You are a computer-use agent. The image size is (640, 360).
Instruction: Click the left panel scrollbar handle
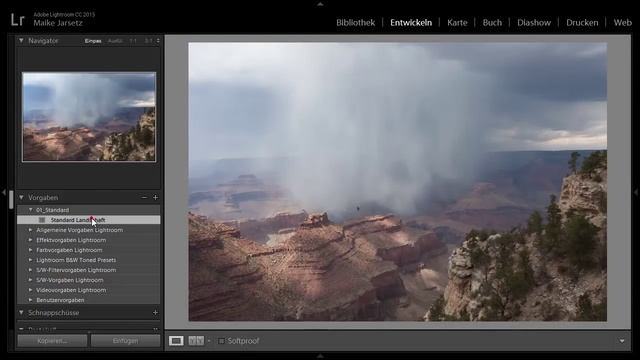tap(11, 200)
